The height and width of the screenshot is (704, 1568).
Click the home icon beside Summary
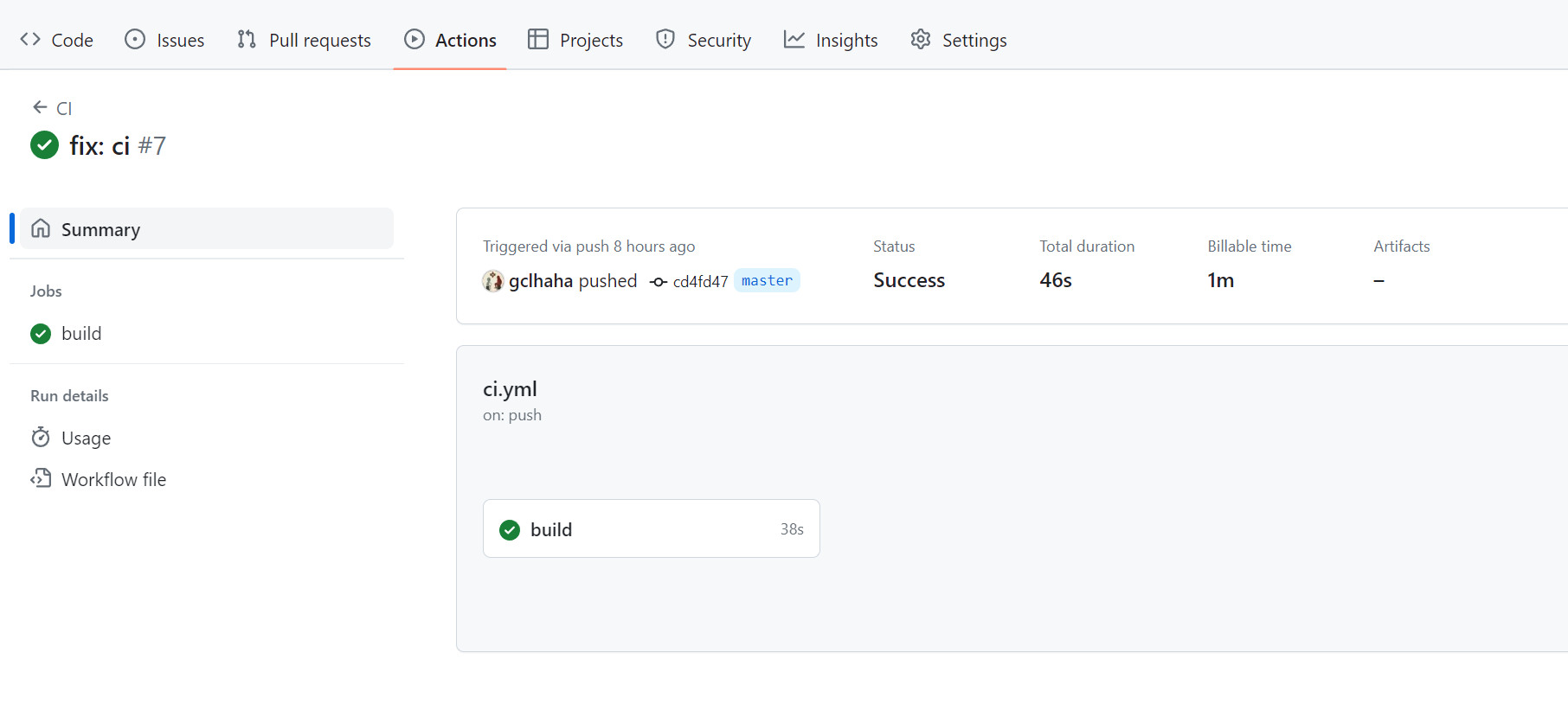[41, 228]
